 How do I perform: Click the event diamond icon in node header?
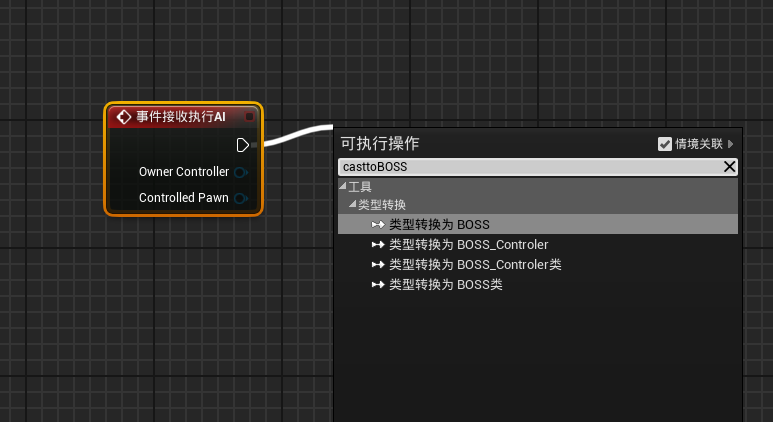click(123, 117)
